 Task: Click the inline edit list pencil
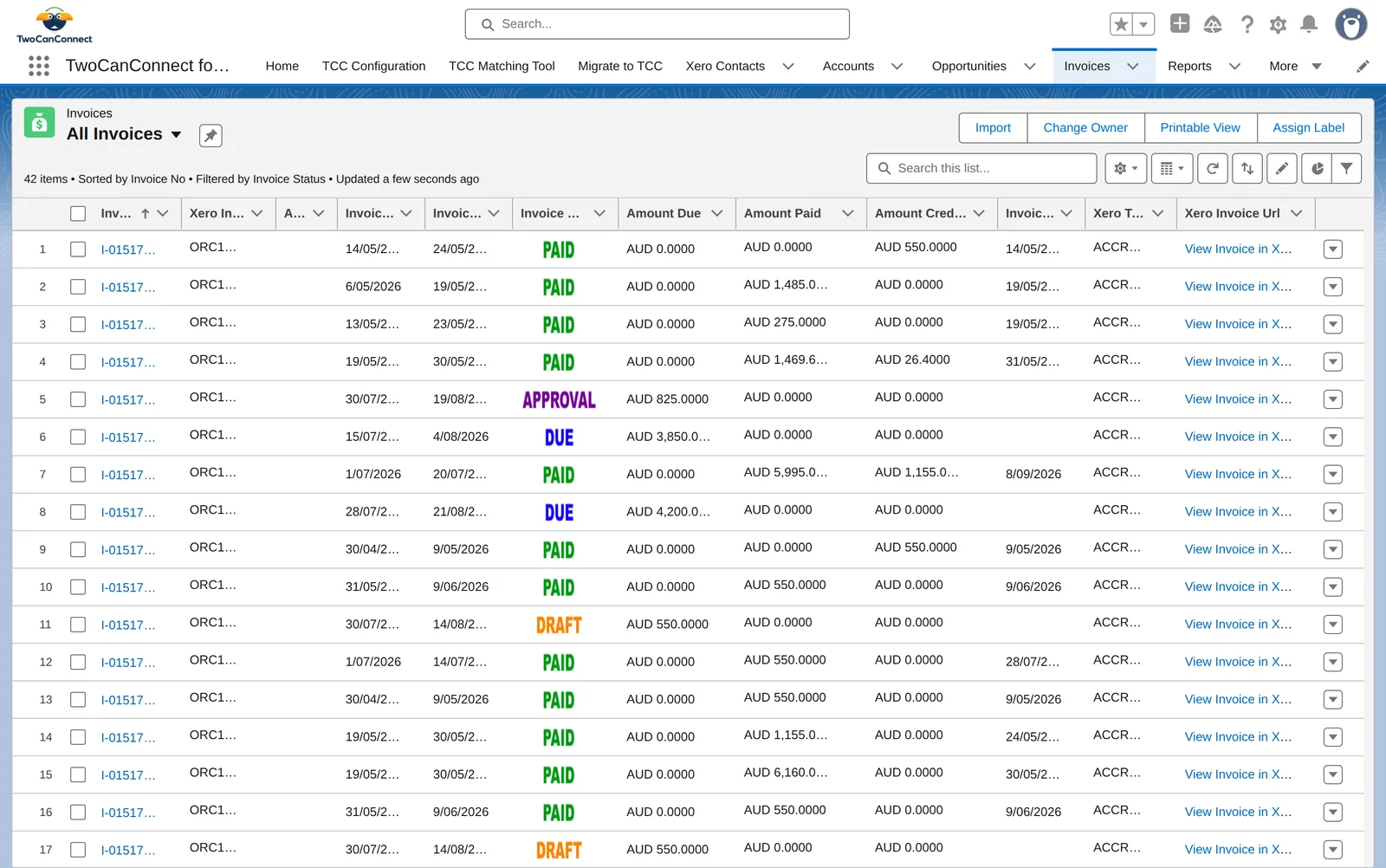click(x=1282, y=168)
